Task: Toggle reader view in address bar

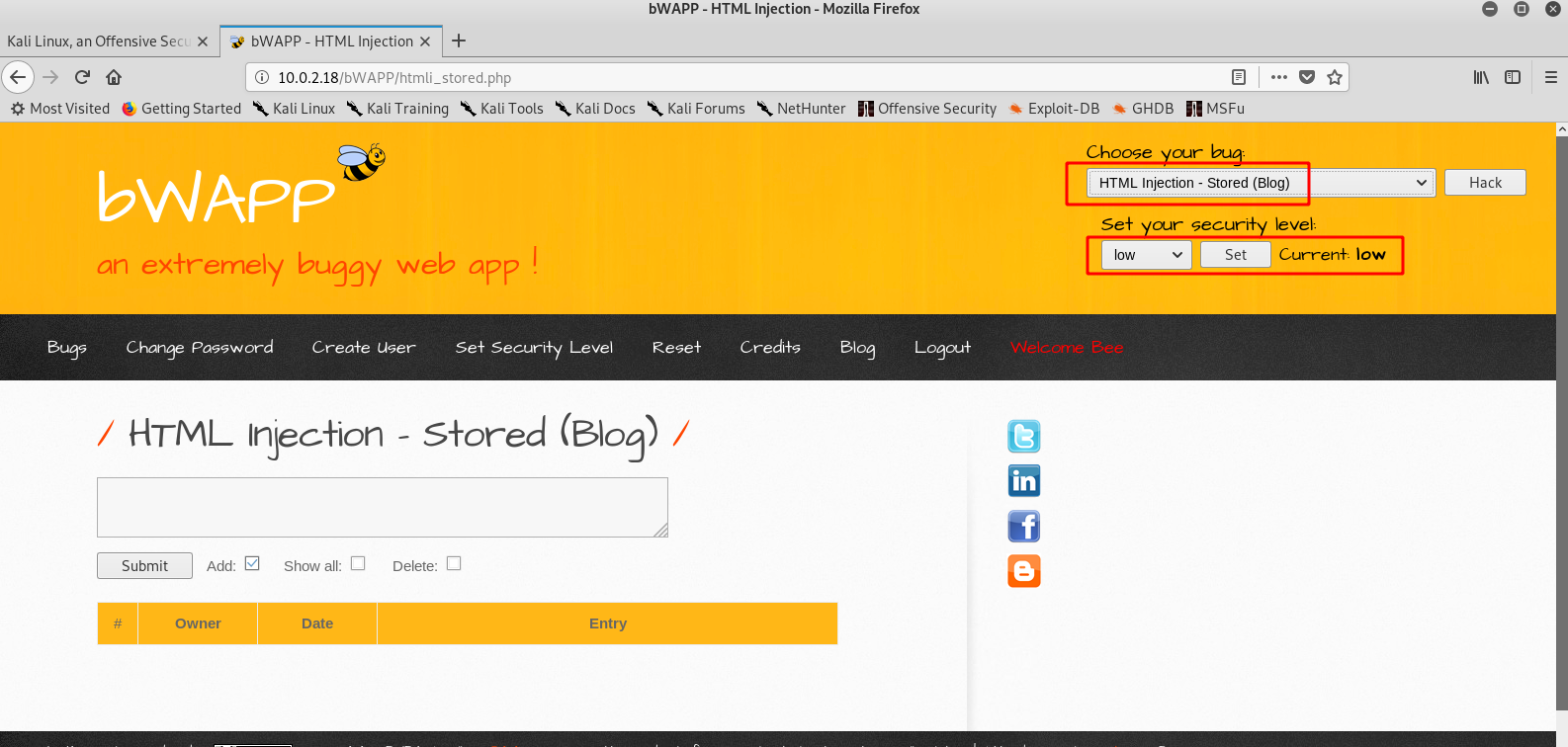Action: point(1239,77)
